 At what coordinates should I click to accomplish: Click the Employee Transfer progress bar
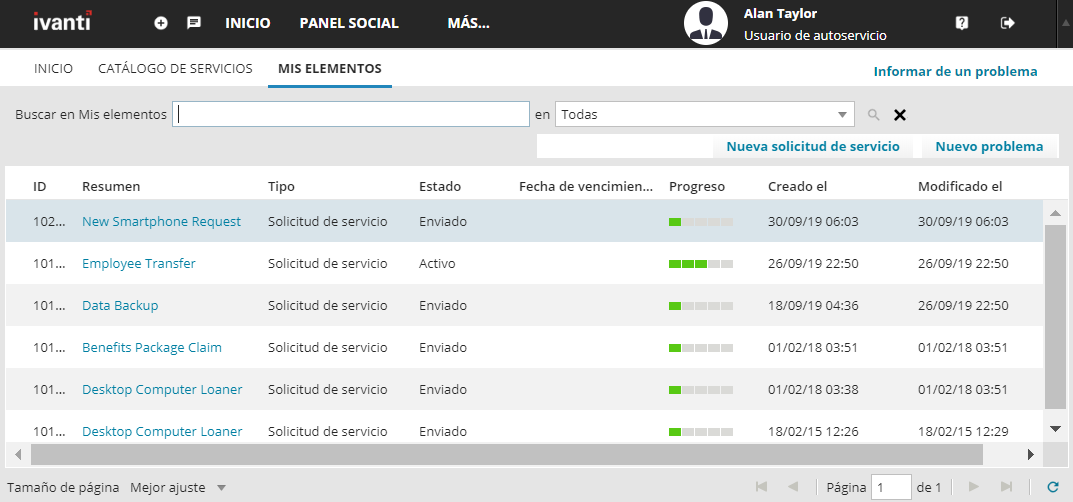[x=701, y=264]
